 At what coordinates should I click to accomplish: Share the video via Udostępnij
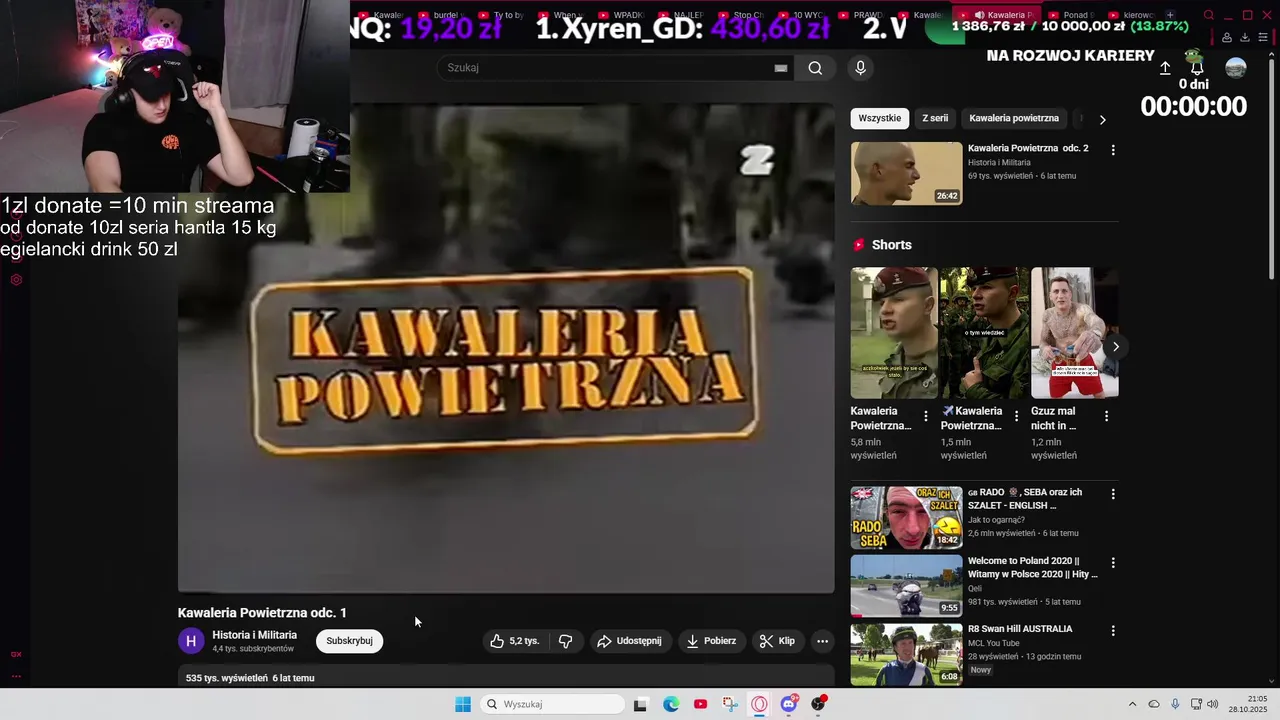tap(630, 641)
